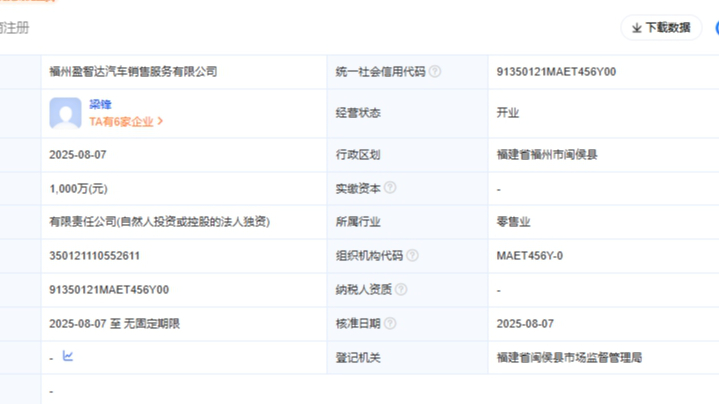Click the credit code value 91350121MAET456Y00 on right

tap(556, 72)
